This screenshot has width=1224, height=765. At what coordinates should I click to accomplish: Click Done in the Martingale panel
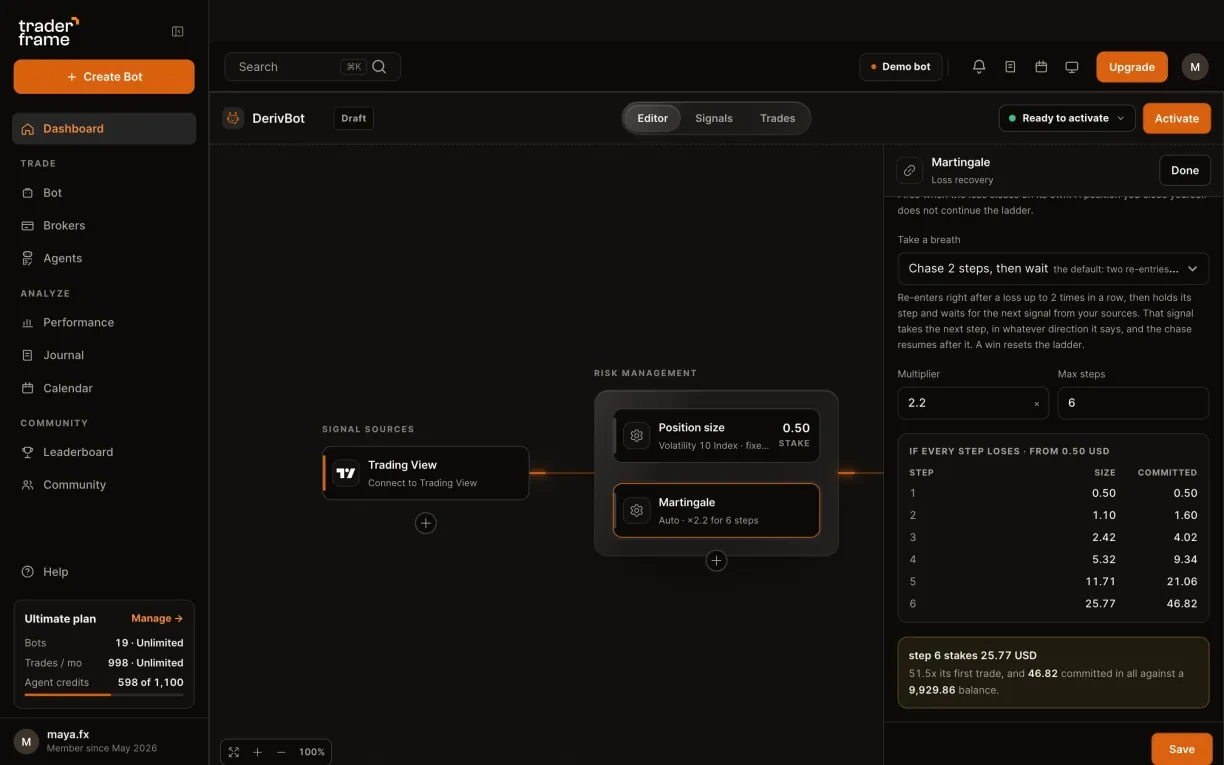[x=1185, y=170]
